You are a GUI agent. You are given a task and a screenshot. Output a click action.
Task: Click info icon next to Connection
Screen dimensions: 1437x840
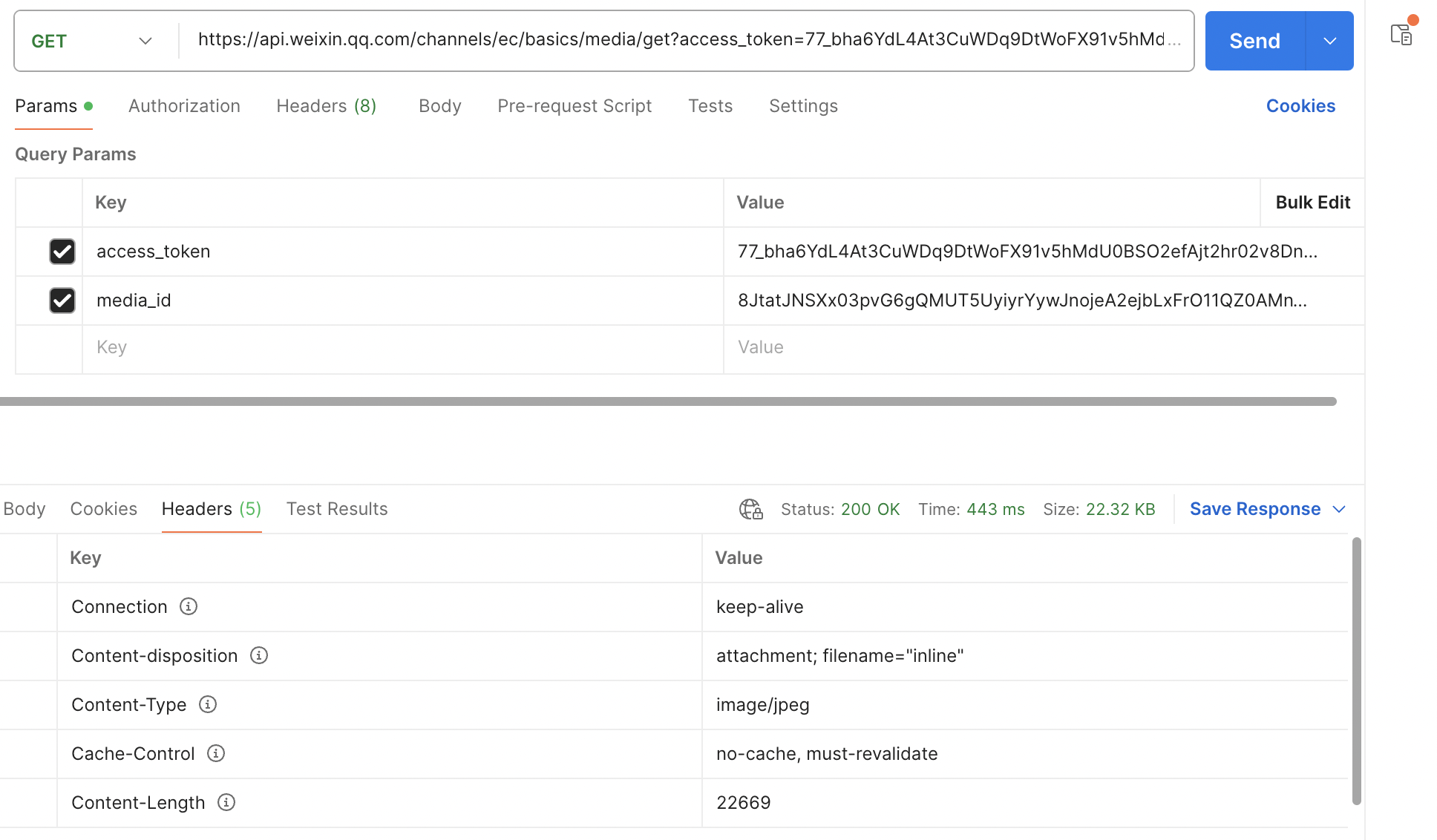[189, 606]
